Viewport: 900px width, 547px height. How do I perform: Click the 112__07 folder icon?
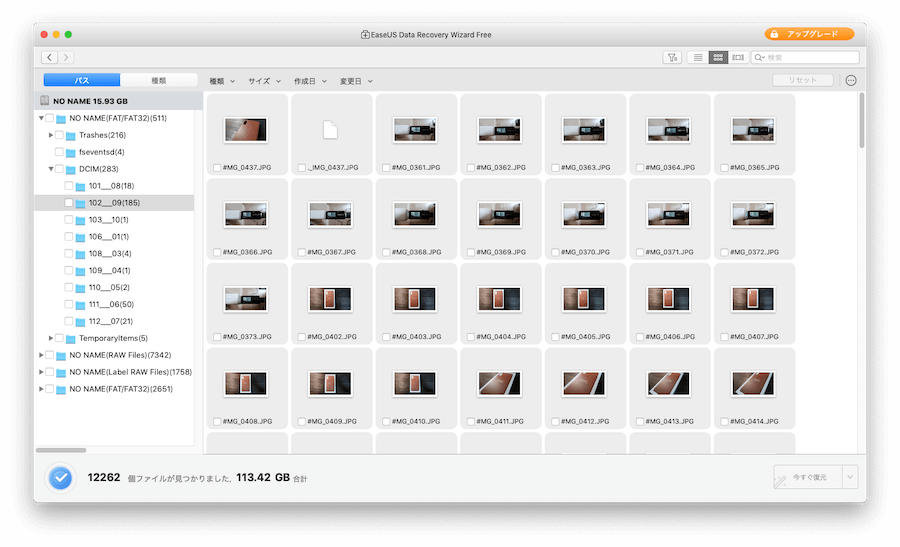(80, 321)
